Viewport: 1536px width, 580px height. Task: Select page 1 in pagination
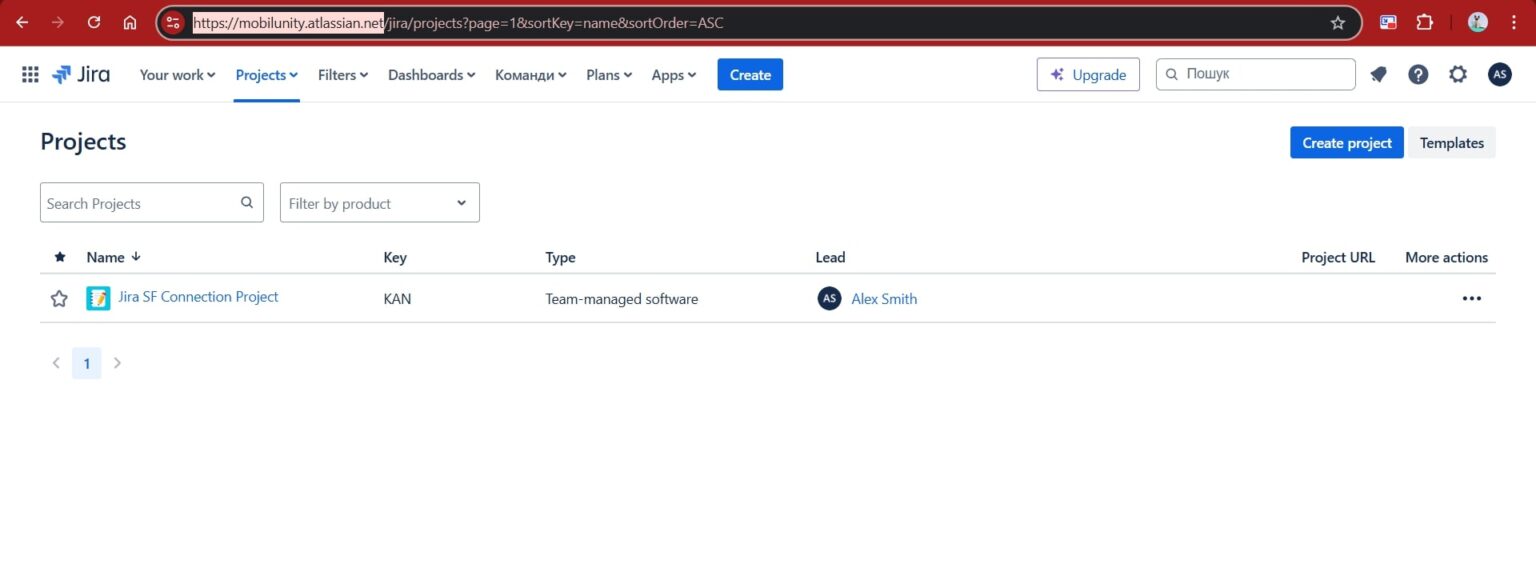tap(86, 362)
